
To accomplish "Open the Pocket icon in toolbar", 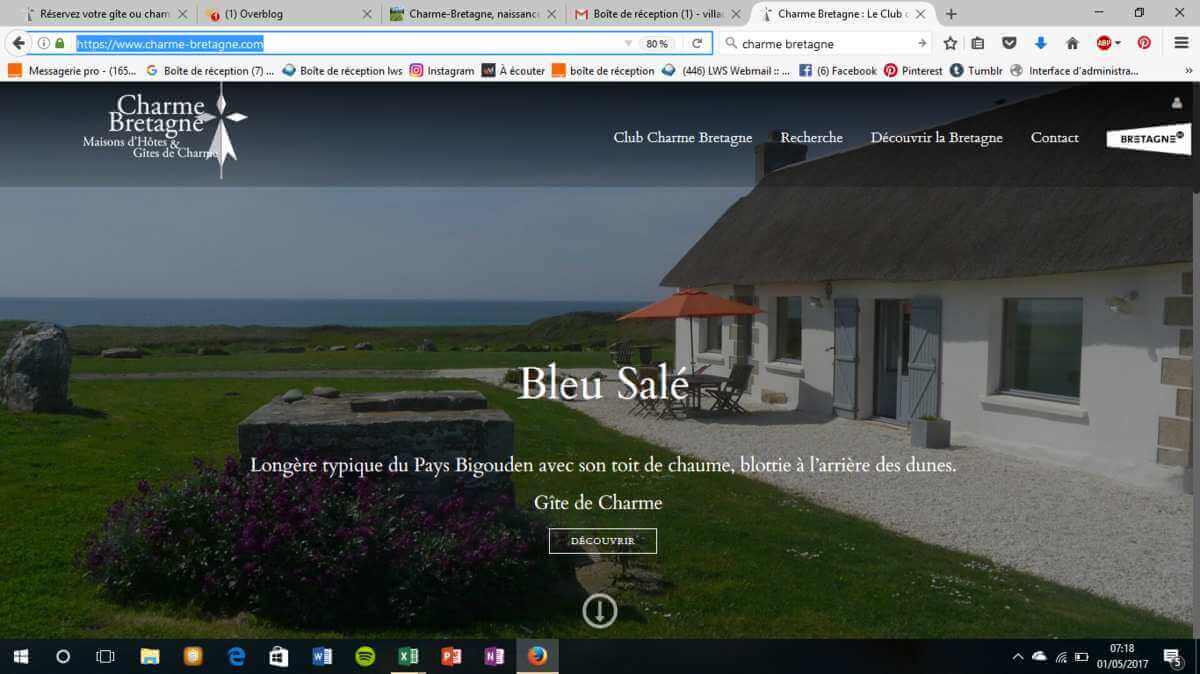I will (1009, 44).
